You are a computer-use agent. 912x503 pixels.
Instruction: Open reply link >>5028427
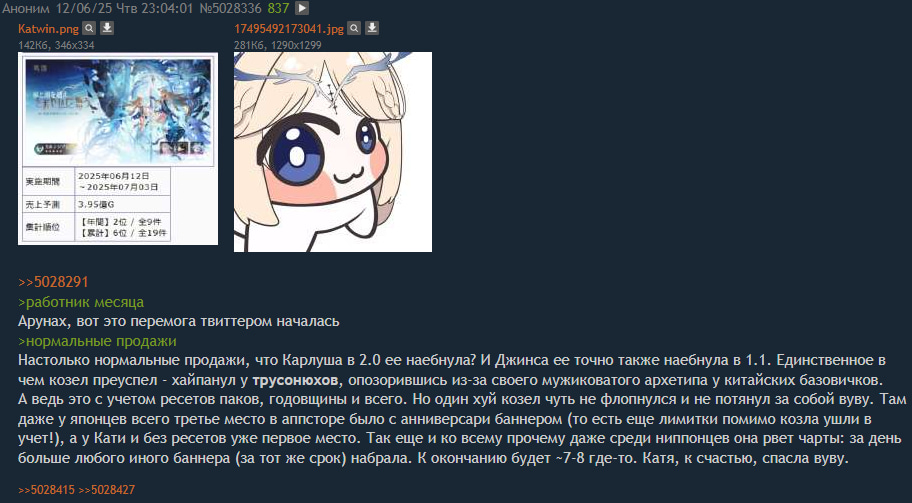click(106, 490)
